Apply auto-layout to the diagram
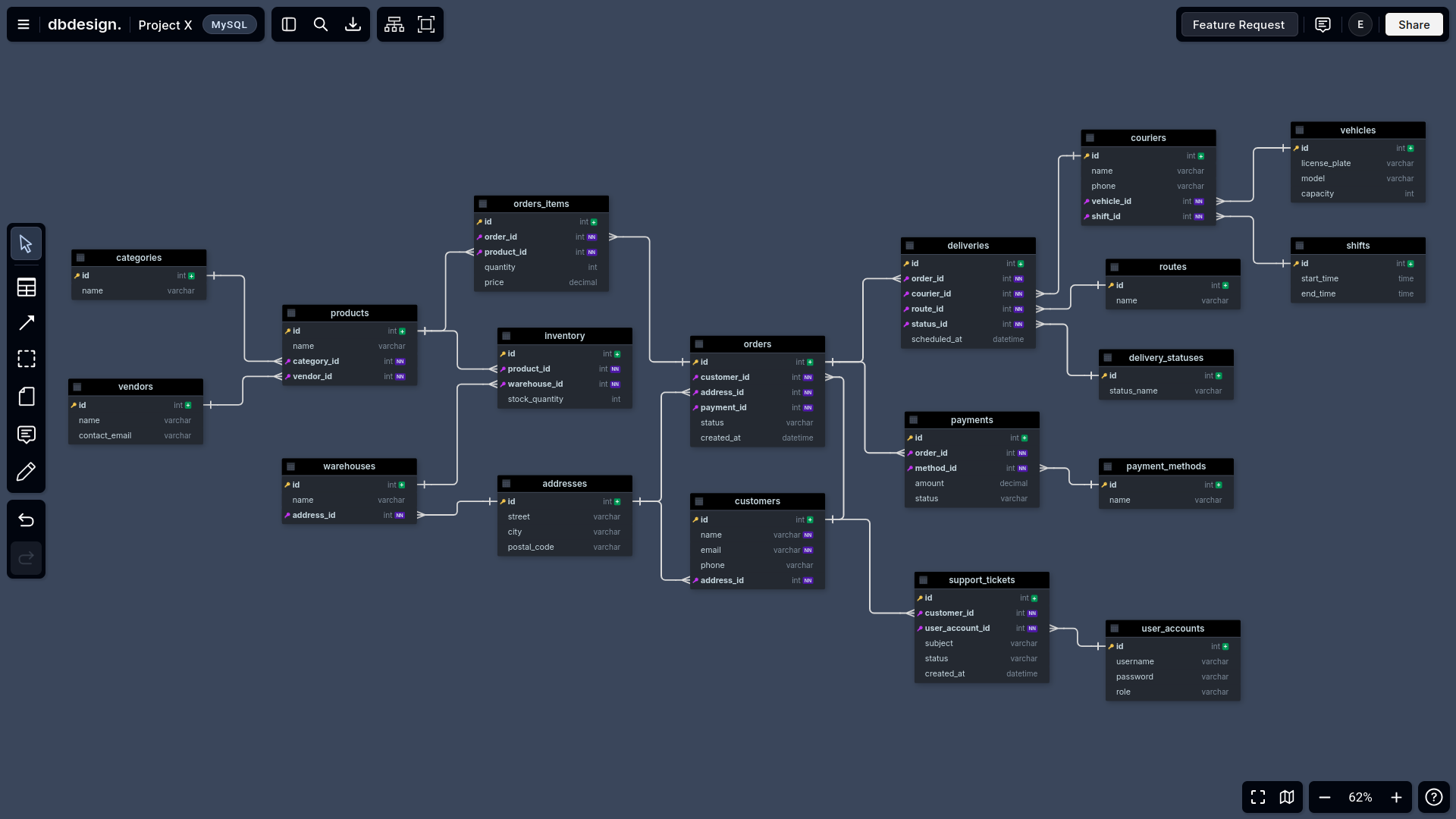The image size is (1456, 819). click(394, 24)
